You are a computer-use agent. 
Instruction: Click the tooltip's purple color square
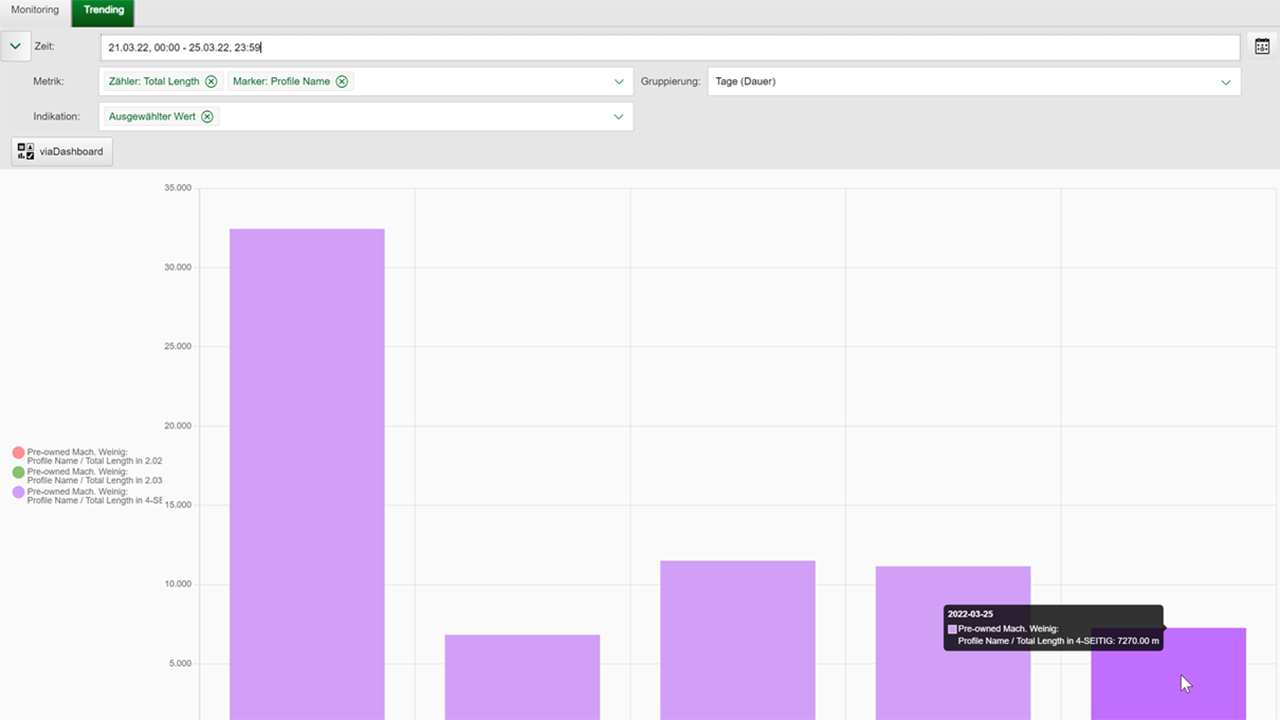952,629
